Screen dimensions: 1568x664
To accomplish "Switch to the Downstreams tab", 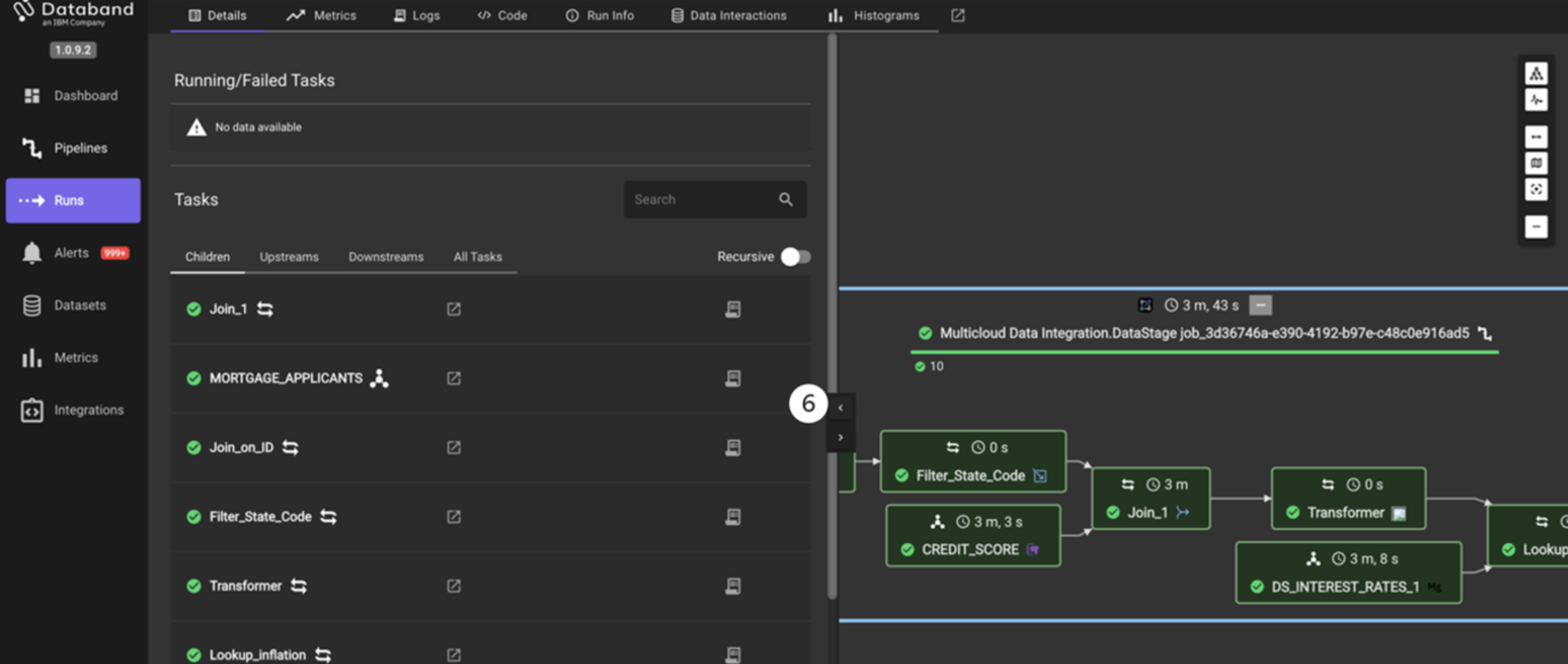I will point(386,257).
